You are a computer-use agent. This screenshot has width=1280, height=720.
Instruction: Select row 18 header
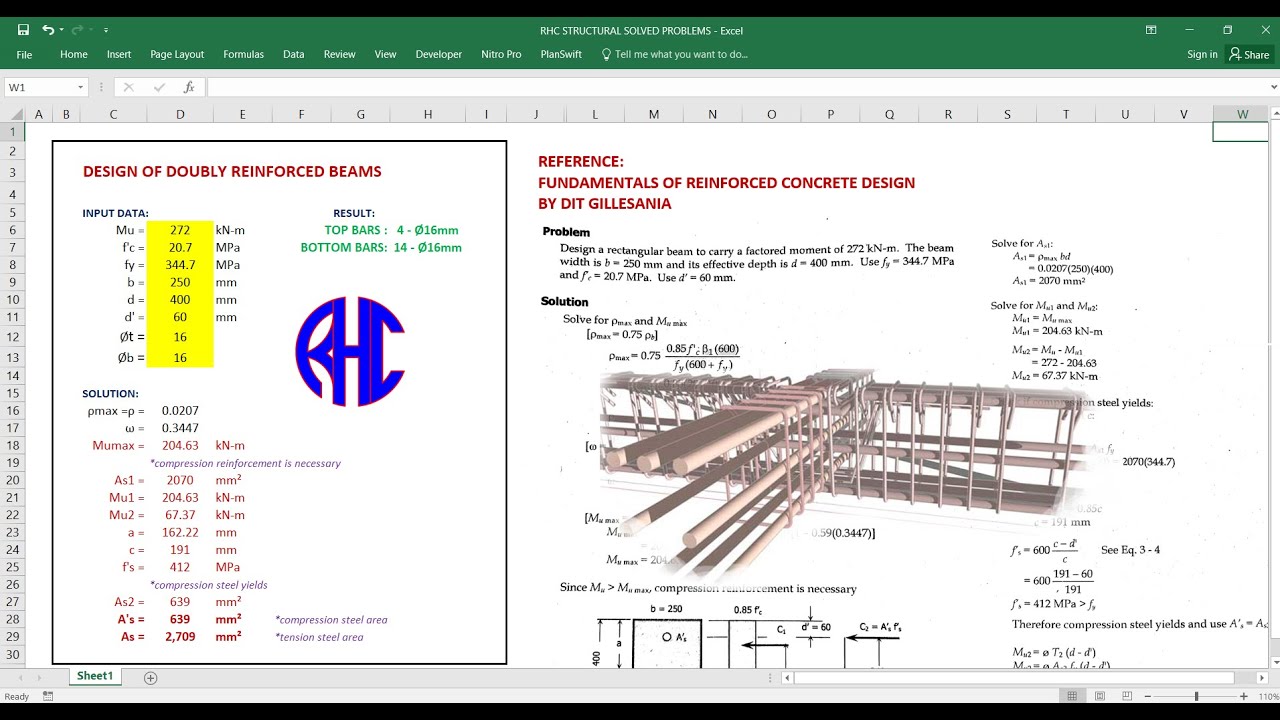click(13, 445)
